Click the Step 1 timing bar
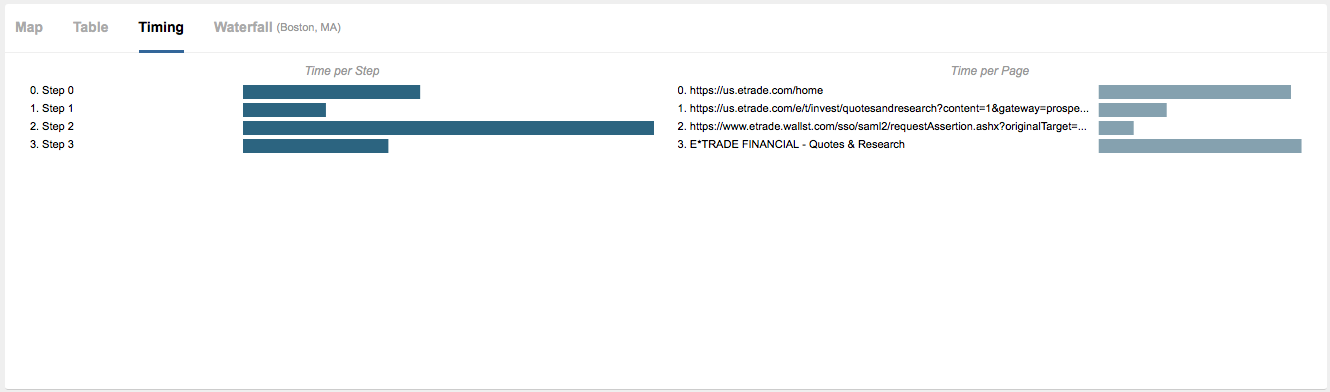1330x392 pixels. pyautogui.click(x=284, y=110)
